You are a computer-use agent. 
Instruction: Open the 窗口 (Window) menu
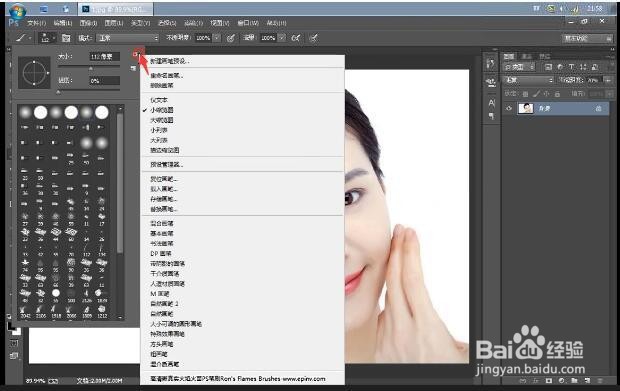pyautogui.click(x=248, y=23)
